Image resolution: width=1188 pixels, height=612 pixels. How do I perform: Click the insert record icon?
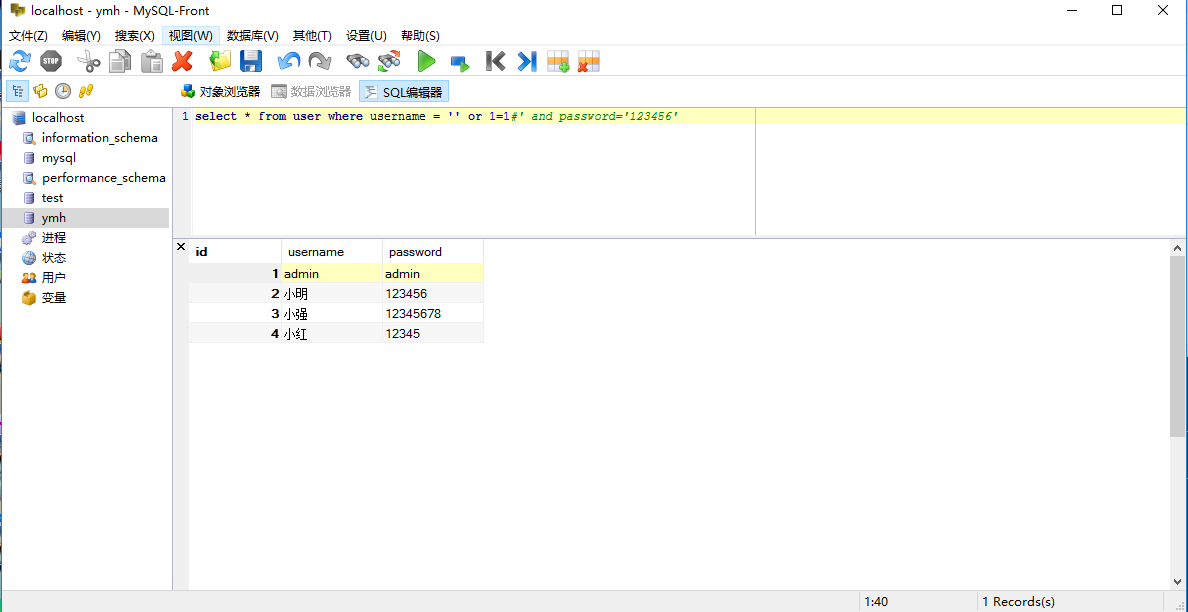point(558,62)
